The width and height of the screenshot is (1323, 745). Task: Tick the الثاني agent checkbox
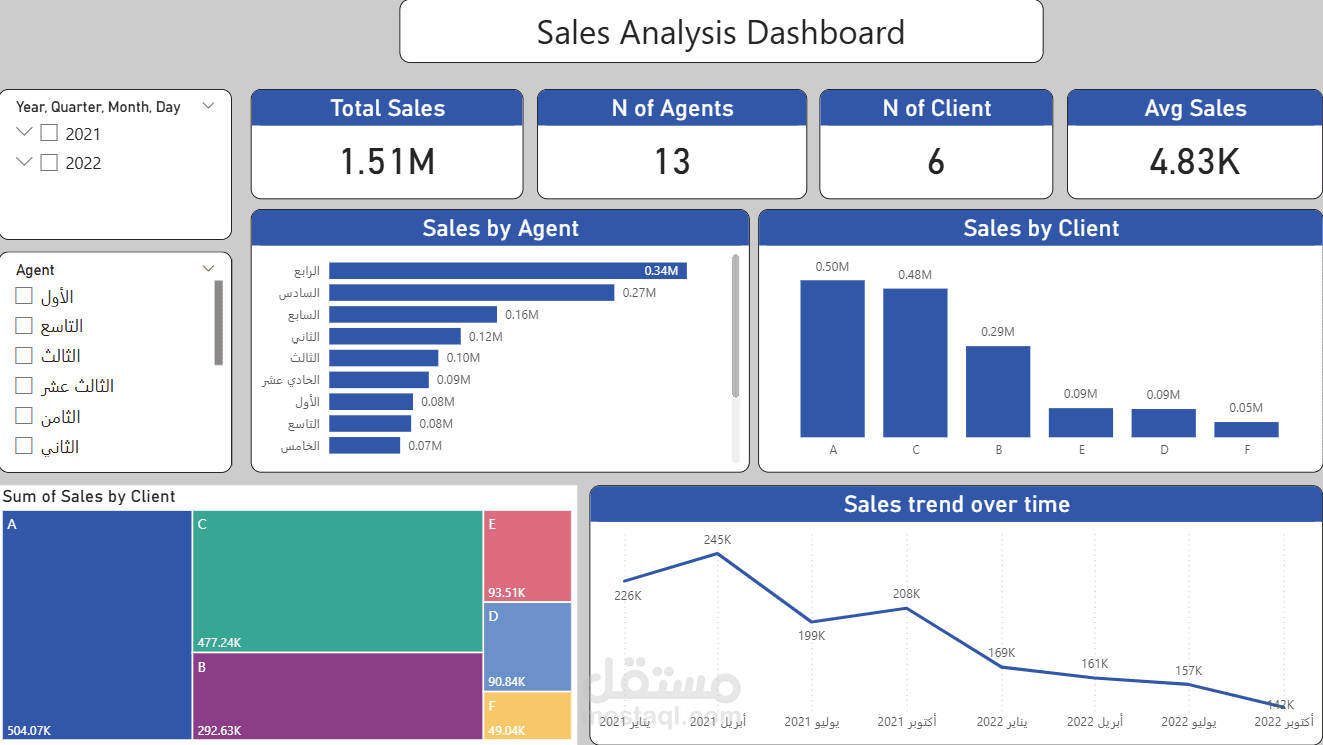tap(24, 447)
